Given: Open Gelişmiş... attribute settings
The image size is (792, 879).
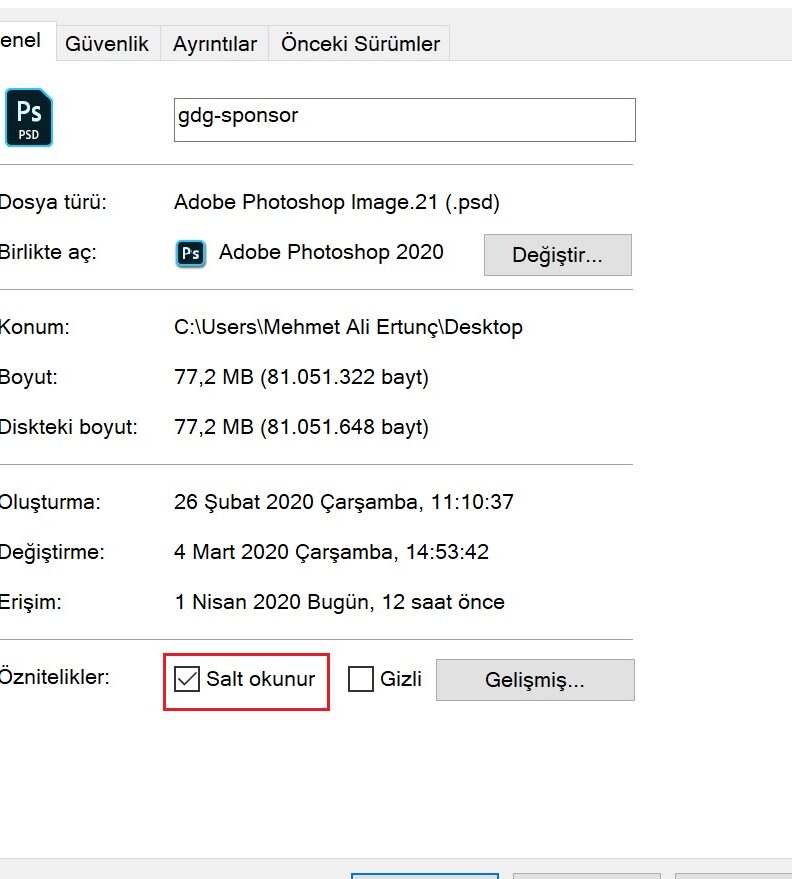Looking at the screenshot, I should (535, 680).
